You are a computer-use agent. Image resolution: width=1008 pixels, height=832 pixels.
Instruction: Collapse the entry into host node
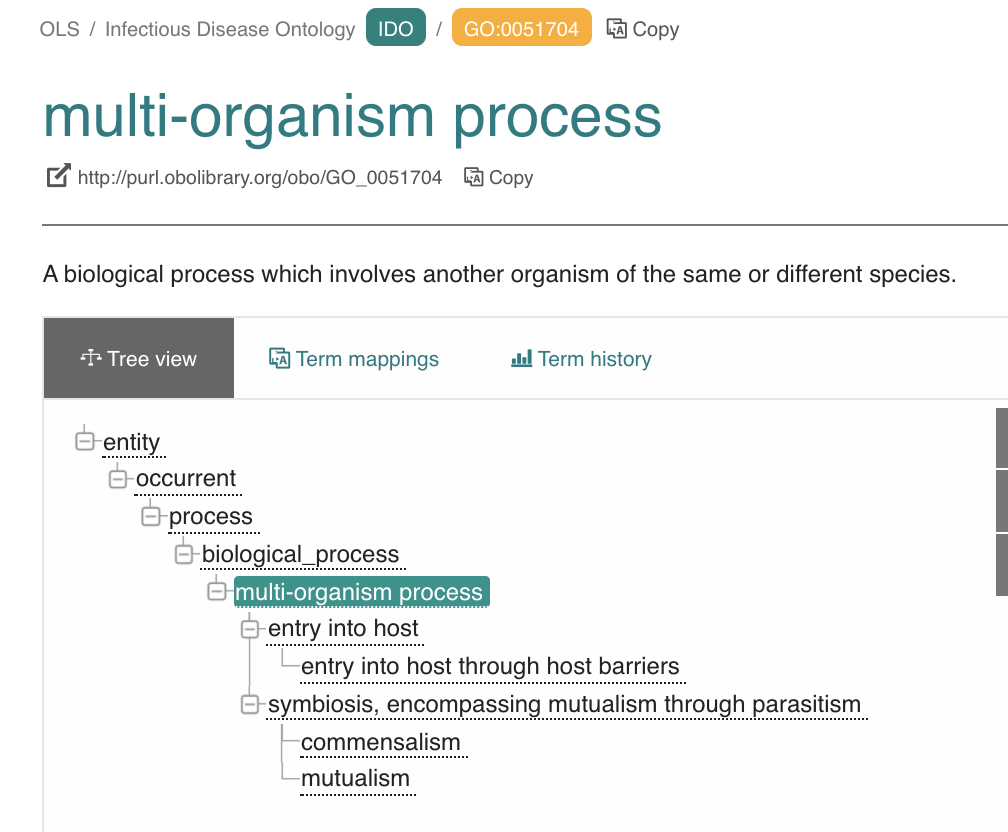pos(250,628)
